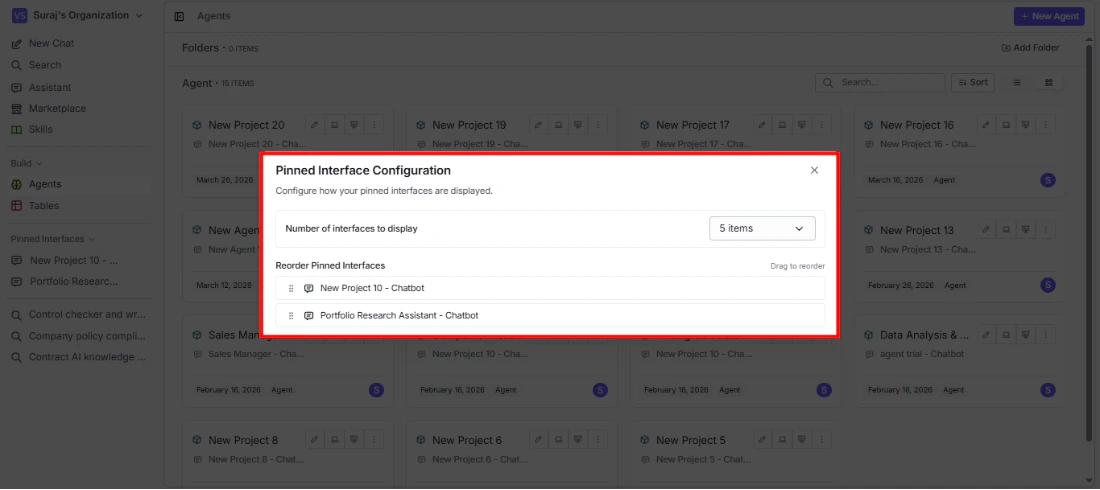Image resolution: width=1100 pixels, height=490 pixels.
Task: Open Suraj's Organization switcher
Action: tap(77, 15)
